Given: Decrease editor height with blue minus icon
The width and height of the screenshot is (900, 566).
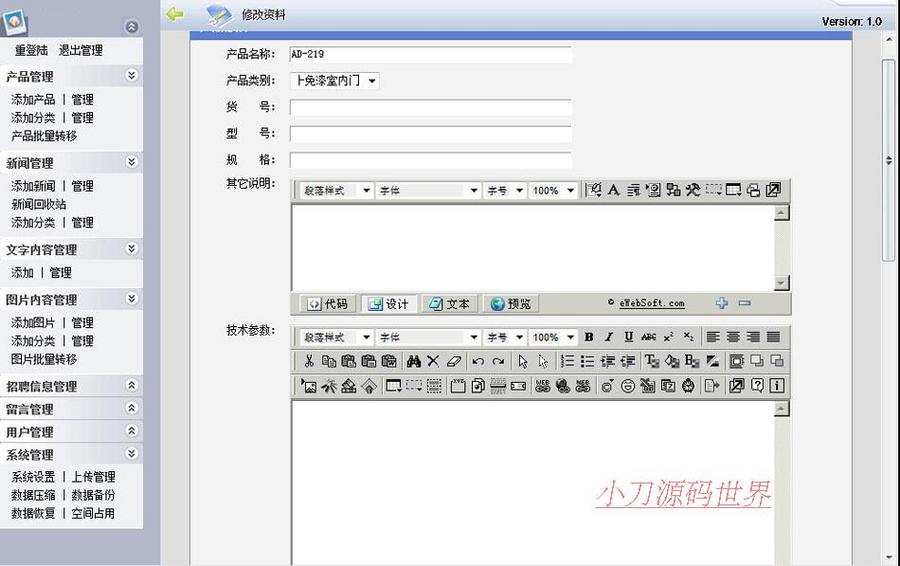Looking at the screenshot, I should [x=744, y=303].
